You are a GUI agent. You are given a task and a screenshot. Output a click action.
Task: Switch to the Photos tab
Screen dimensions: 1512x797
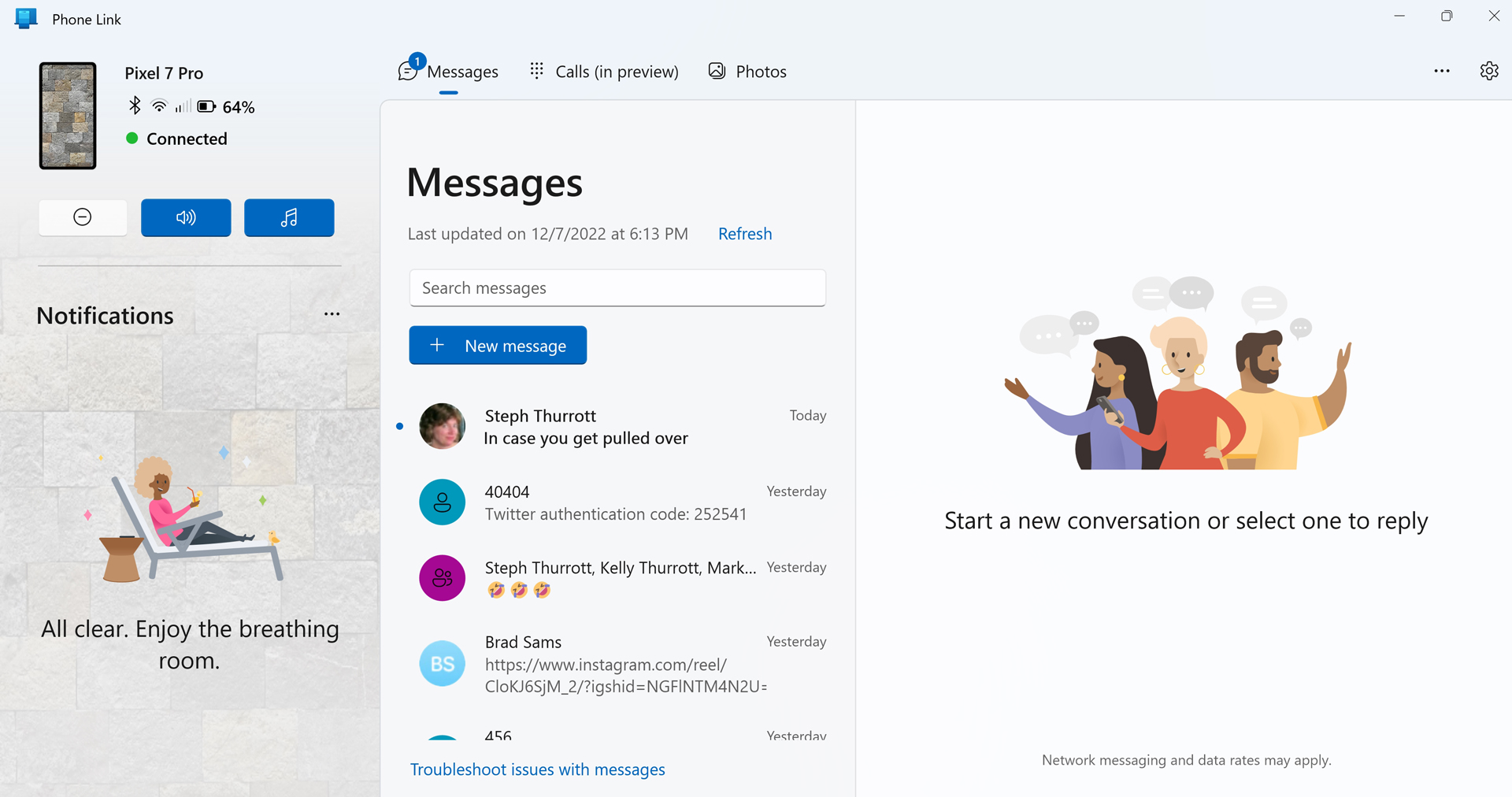(747, 72)
